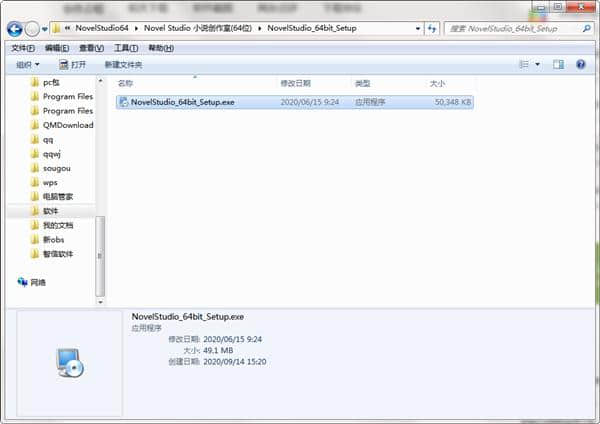Select Novel Studio 小说创作室(64位) breadcrumb
The height and width of the screenshot is (424, 600).
(198, 28)
